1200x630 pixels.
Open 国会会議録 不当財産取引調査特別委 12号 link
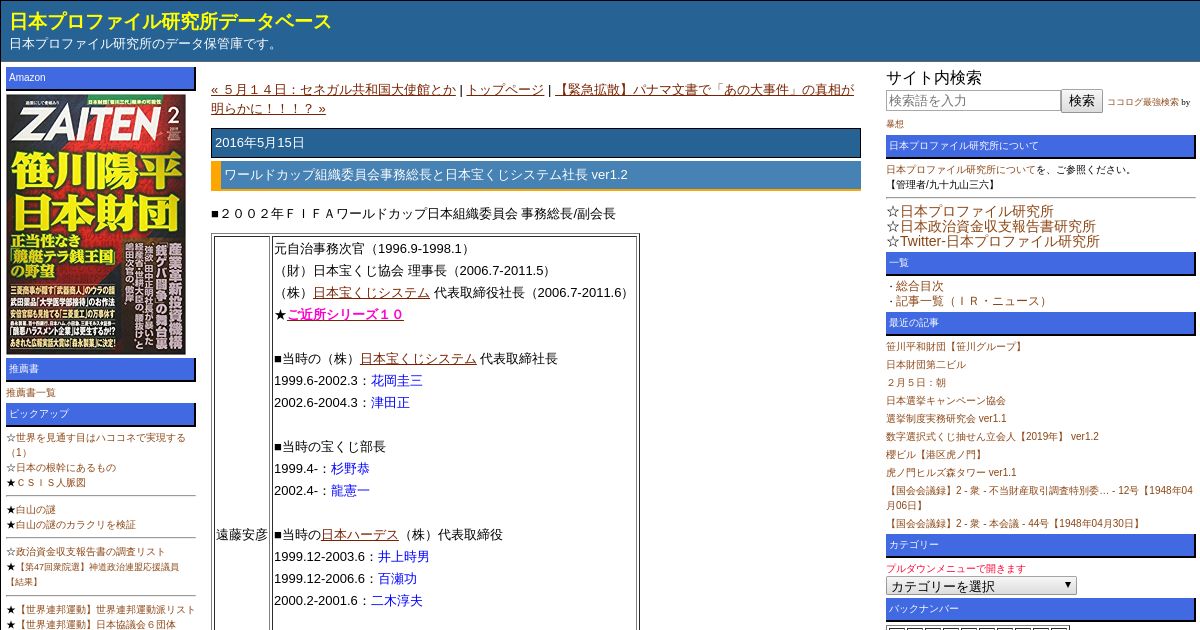(x=1039, y=498)
